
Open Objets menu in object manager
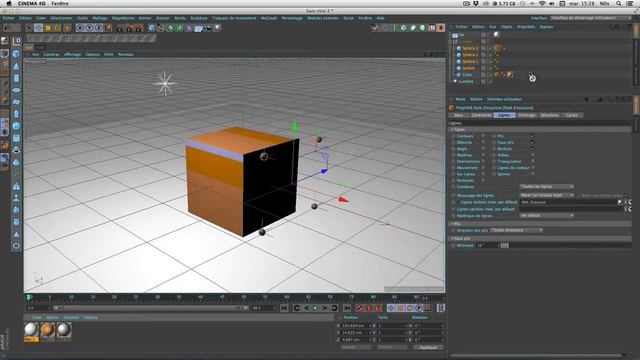(507, 27)
